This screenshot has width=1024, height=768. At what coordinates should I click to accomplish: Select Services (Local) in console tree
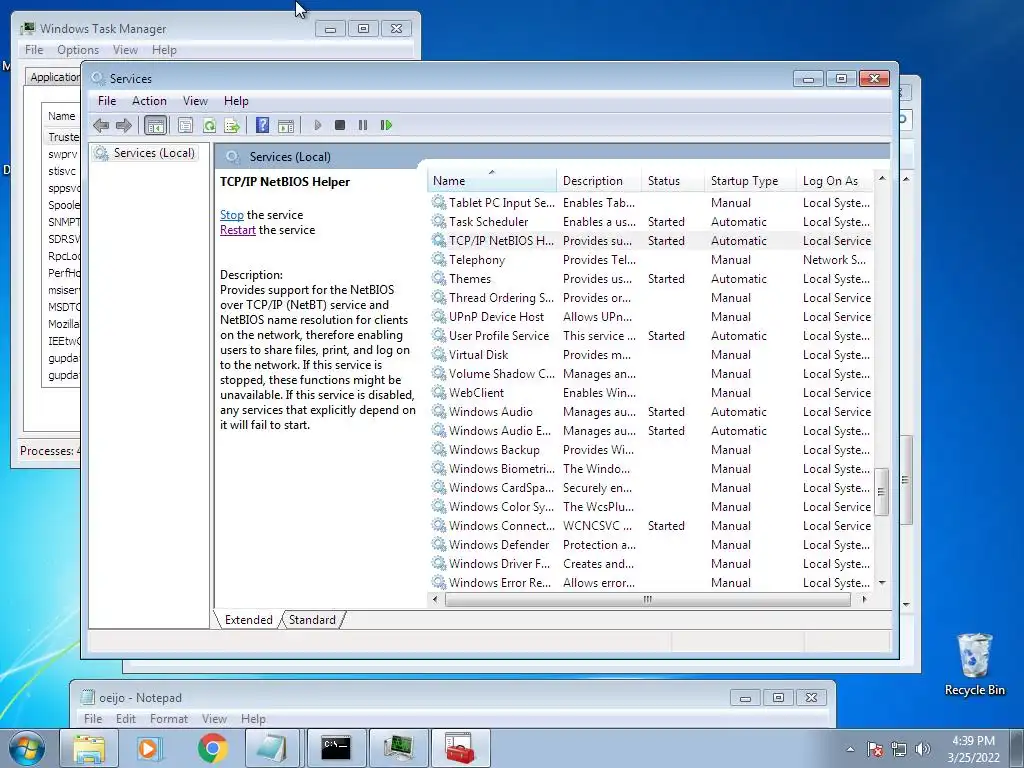click(154, 153)
